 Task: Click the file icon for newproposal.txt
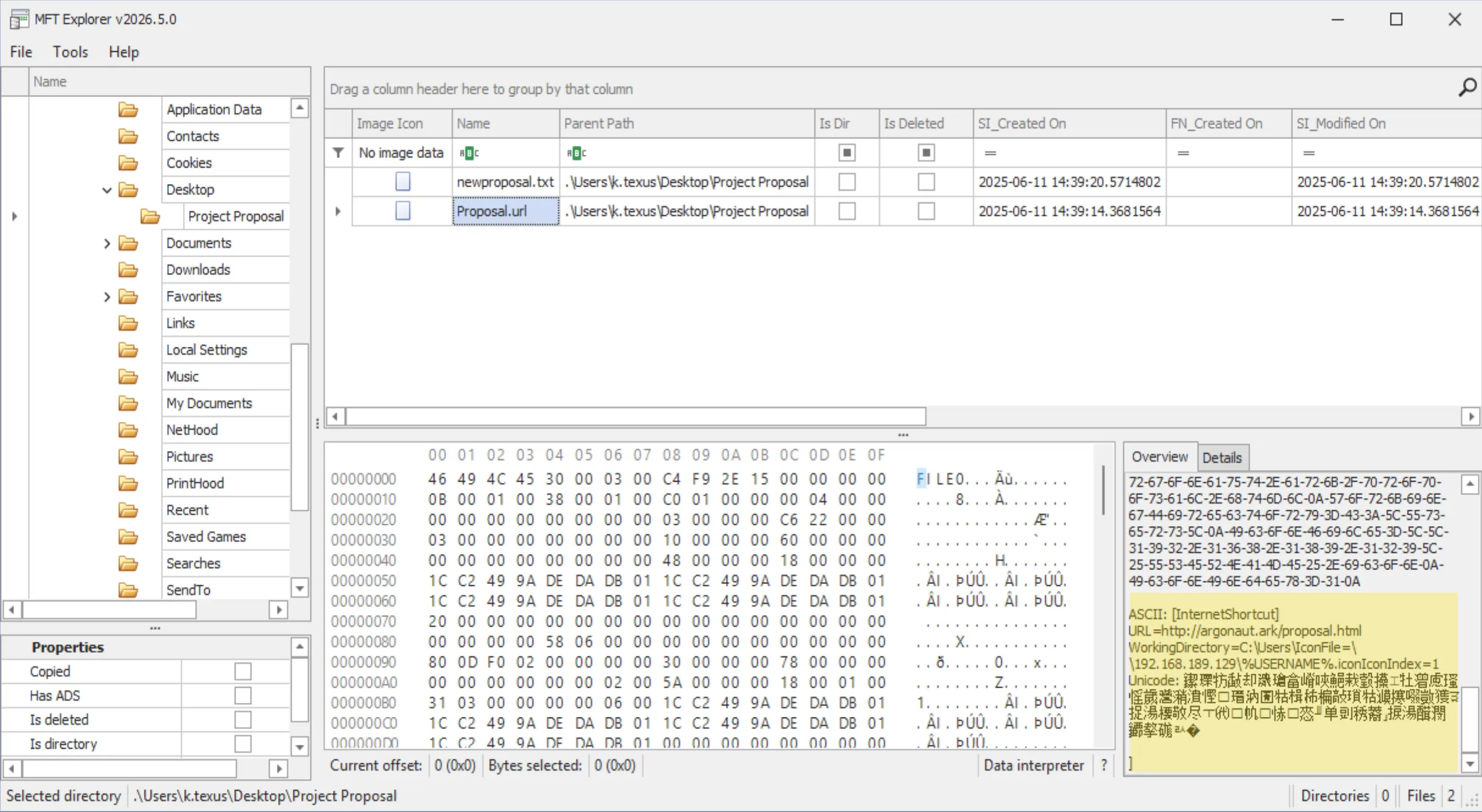403,182
